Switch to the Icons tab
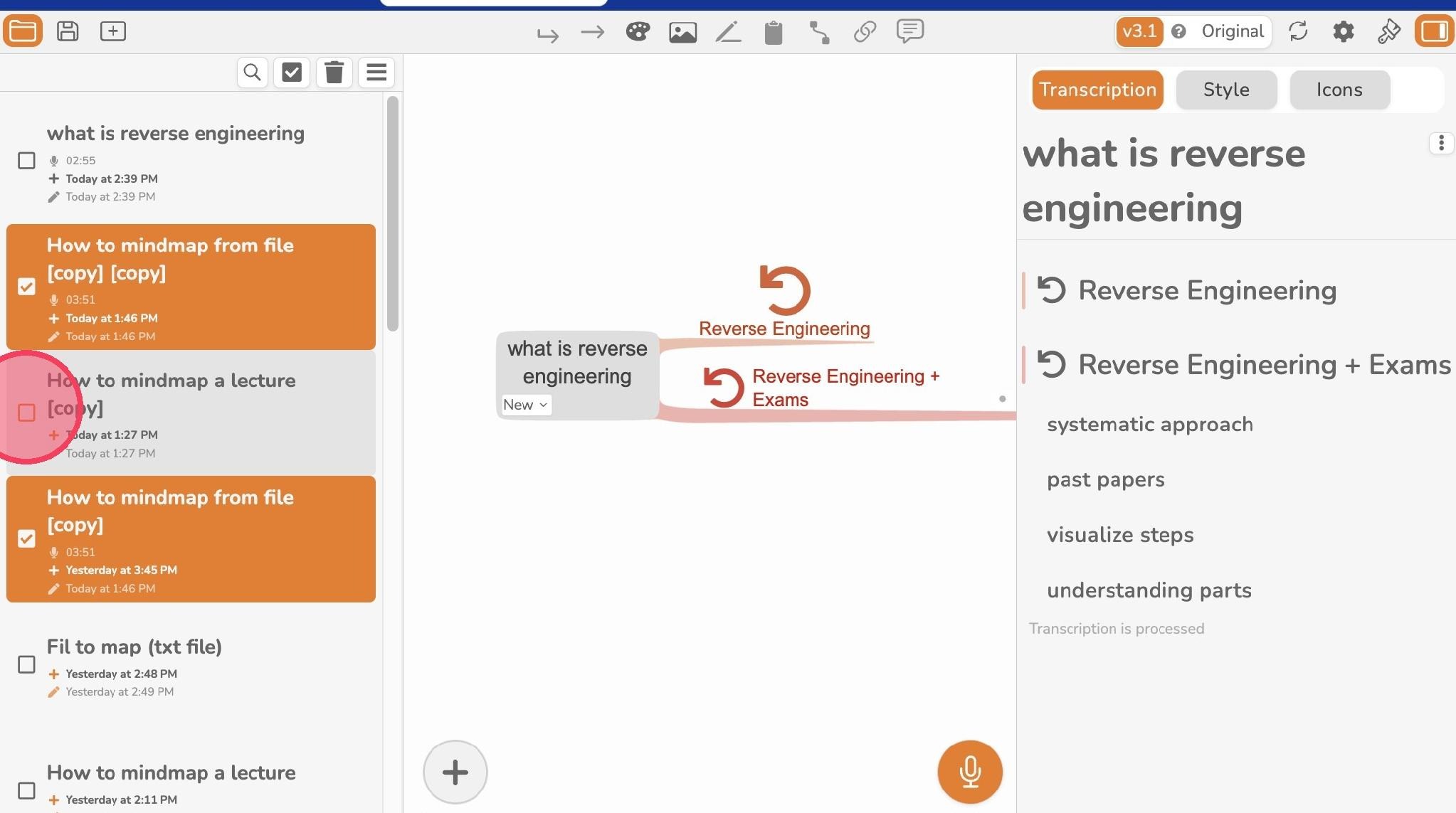Image resolution: width=1456 pixels, height=813 pixels. (x=1339, y=90)
